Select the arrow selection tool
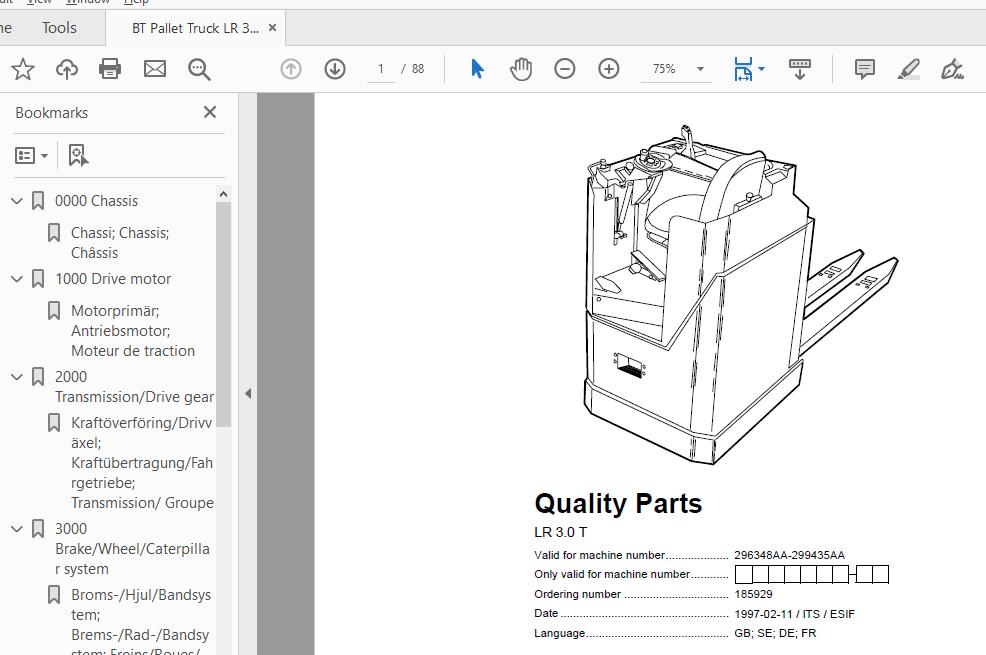986x655 pixels. pyautogui.click(x=477, y=69)
